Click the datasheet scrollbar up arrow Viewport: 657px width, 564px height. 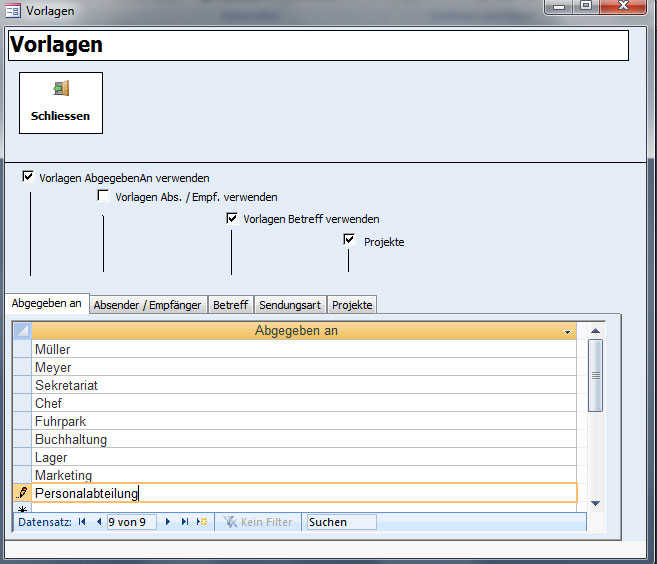595,331
